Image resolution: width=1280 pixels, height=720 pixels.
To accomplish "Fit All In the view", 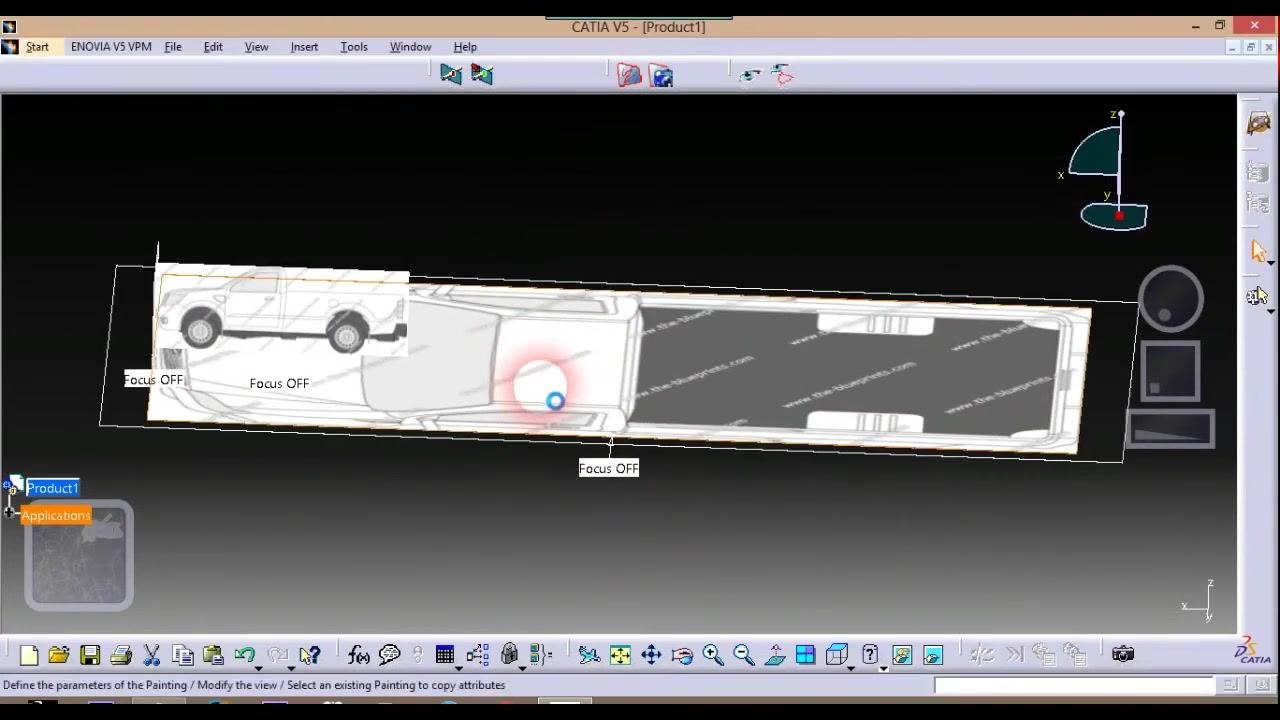I will 620,655.
